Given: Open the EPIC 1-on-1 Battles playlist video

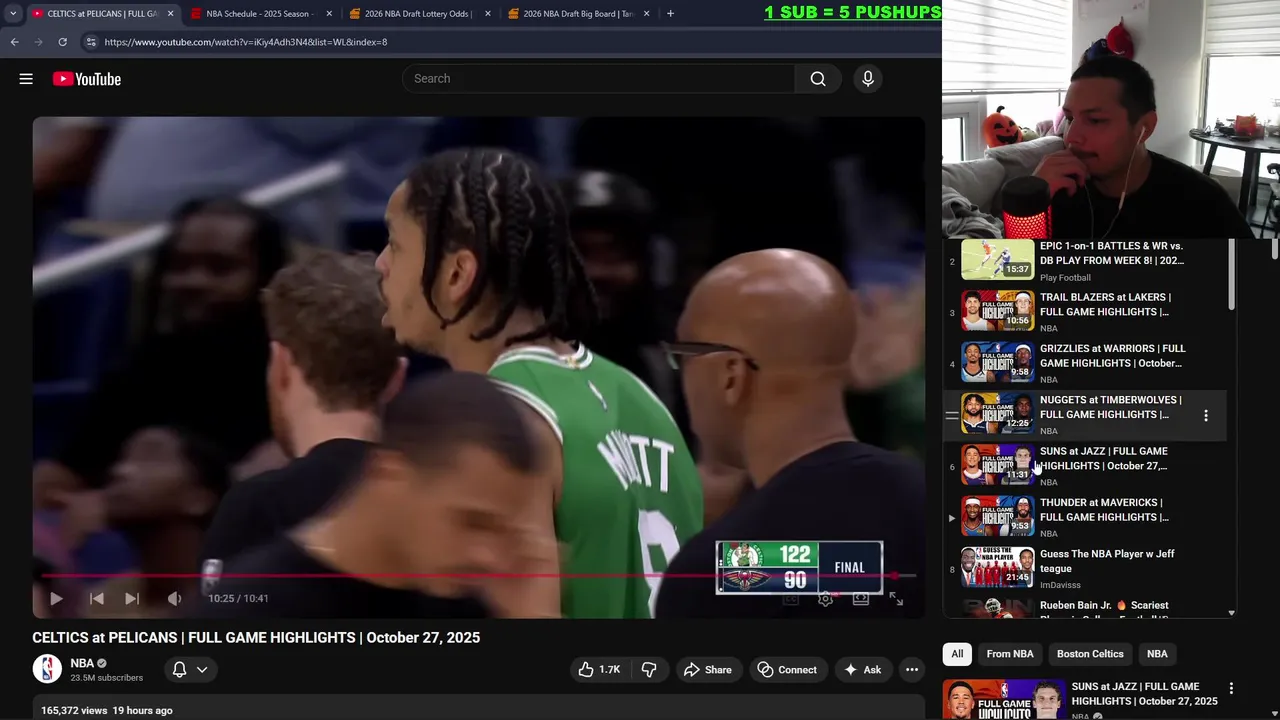Looking at the screenshot, I should click(1083, 261).
